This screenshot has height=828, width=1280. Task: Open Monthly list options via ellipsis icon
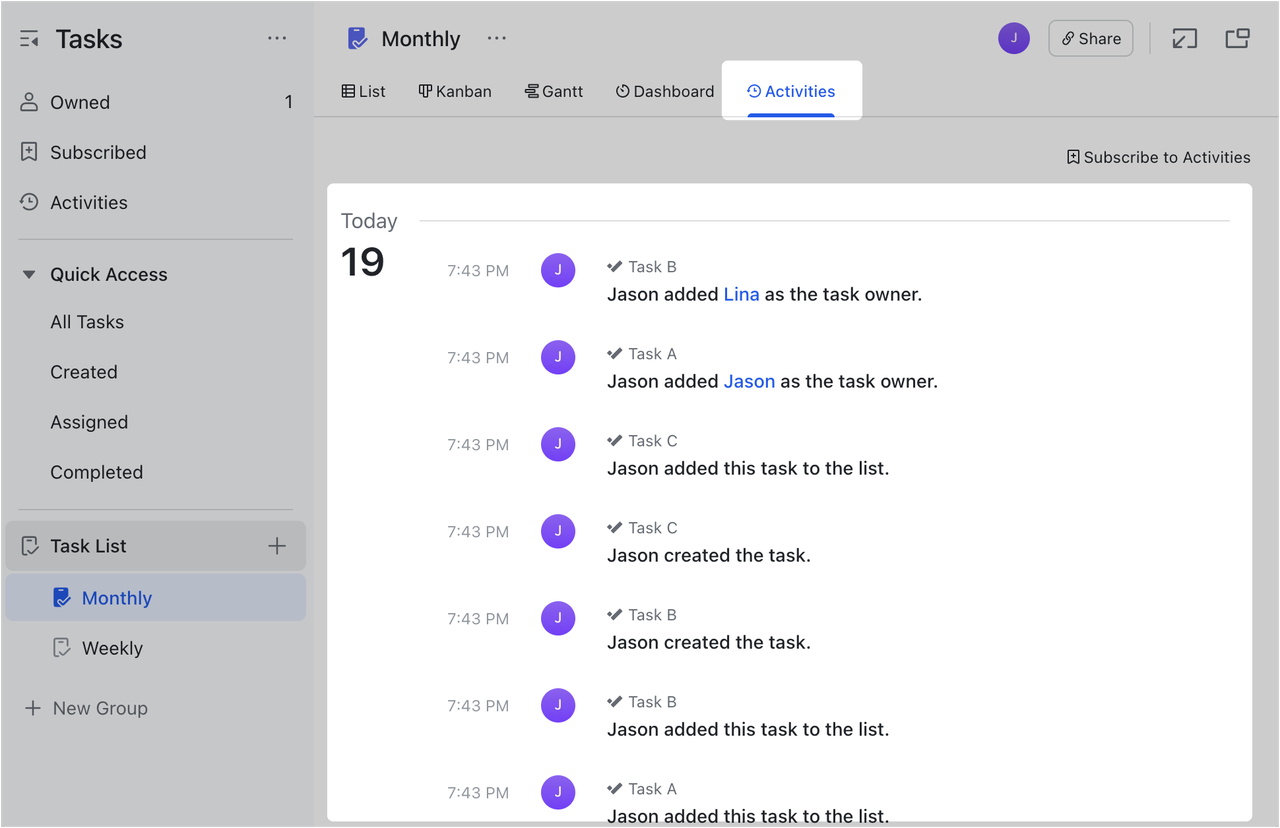tap(497, 38)
